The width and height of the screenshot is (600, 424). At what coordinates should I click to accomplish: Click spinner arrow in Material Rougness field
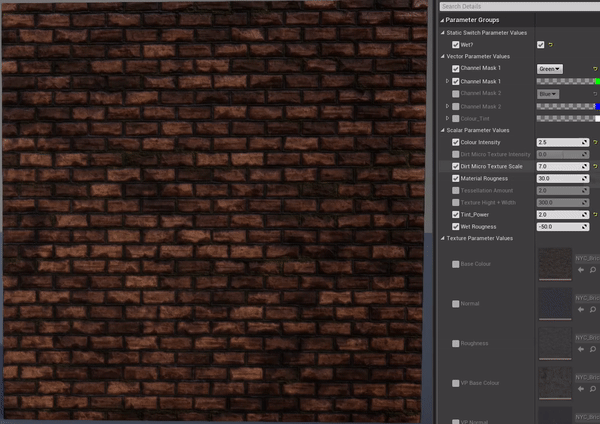pyautogui.click(x=584, y=179)
